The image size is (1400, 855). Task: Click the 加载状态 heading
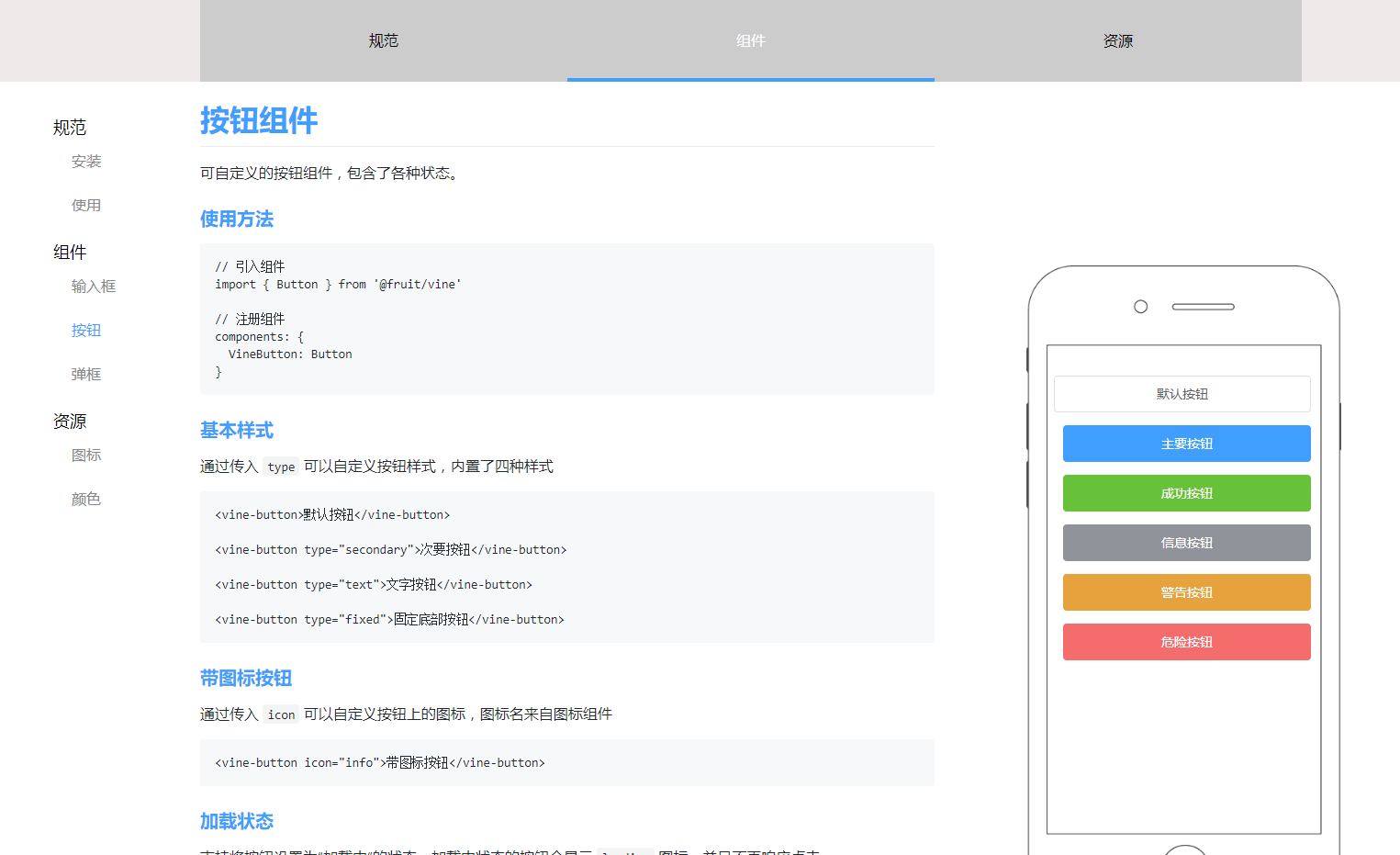[x=237, y=821]
